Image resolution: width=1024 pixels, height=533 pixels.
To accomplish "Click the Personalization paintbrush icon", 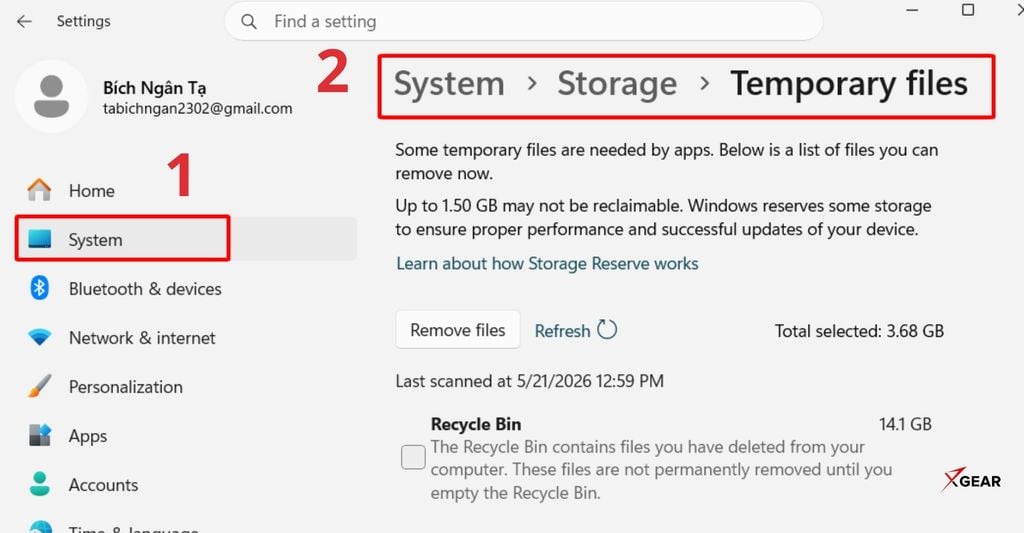I will (39, 386).
